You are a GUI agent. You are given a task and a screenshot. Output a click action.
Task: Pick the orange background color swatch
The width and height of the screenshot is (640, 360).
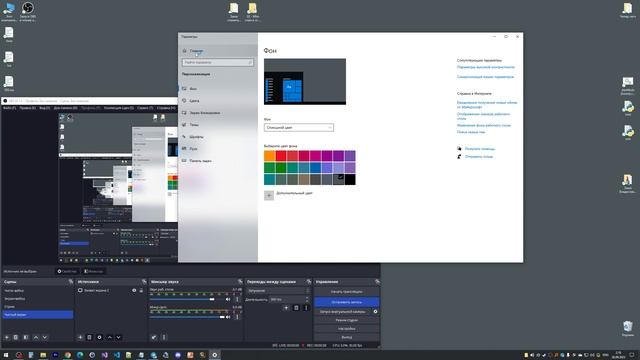click(x=269, y=156)
